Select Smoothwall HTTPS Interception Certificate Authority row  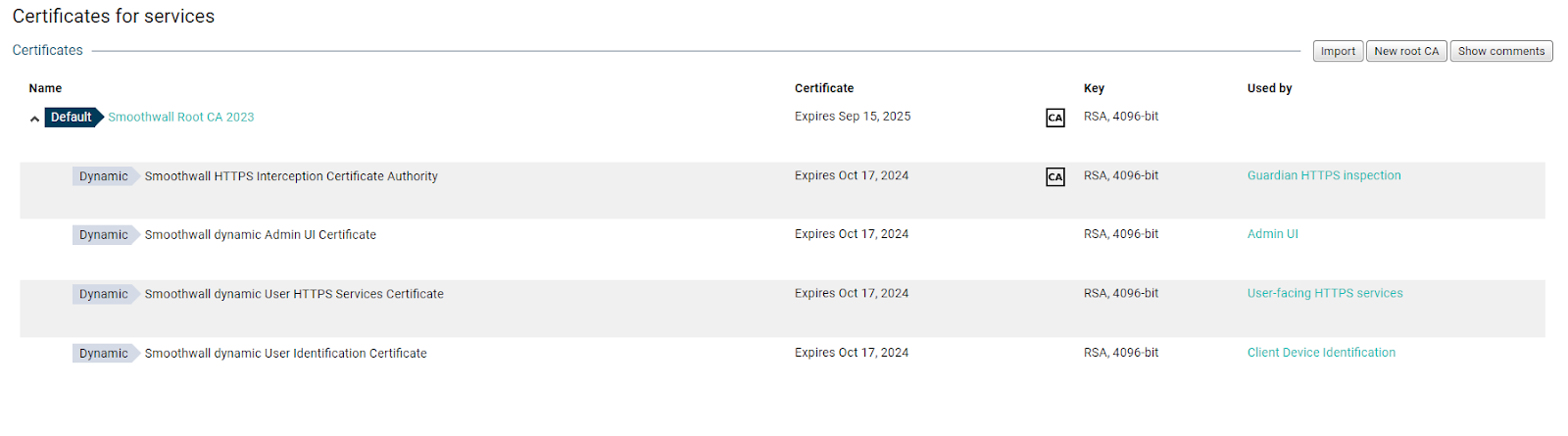coord(291,176)
